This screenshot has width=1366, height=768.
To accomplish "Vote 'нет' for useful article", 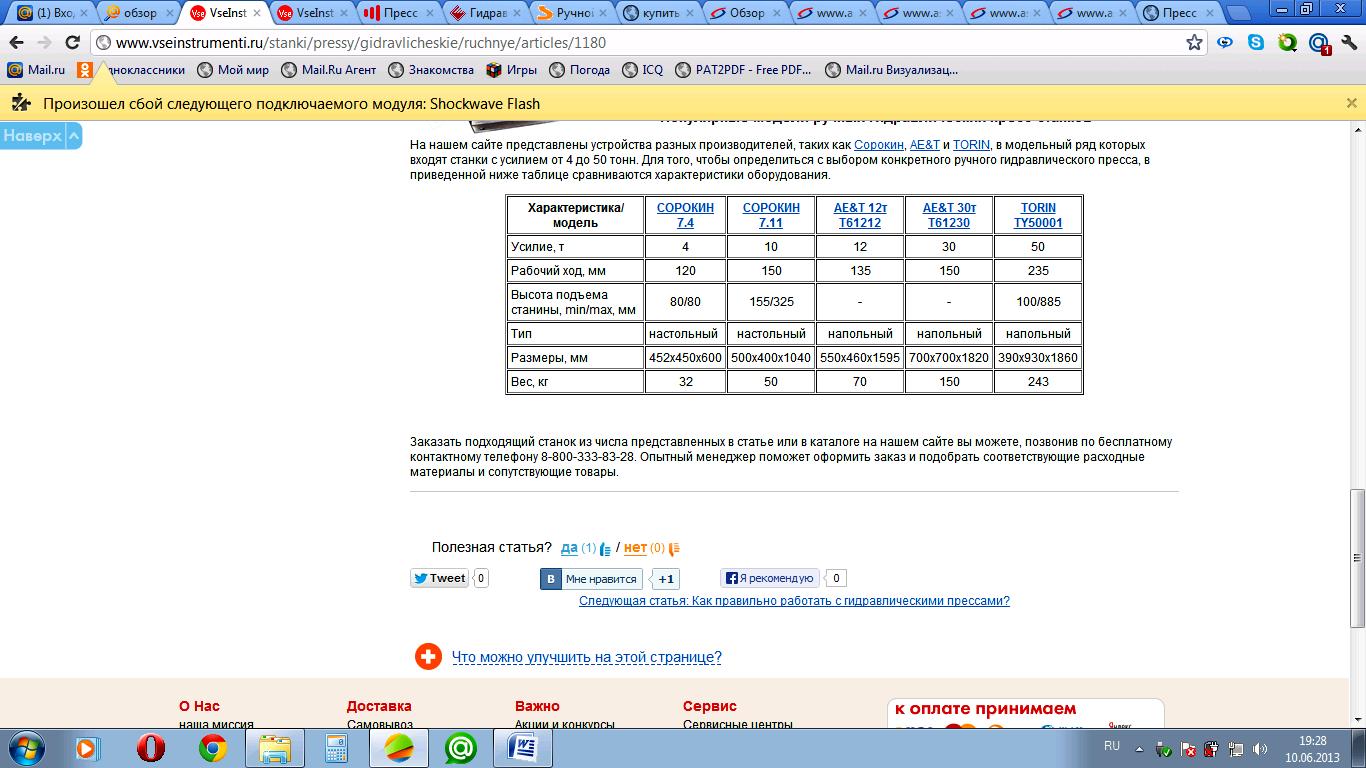I will point(635,548).
